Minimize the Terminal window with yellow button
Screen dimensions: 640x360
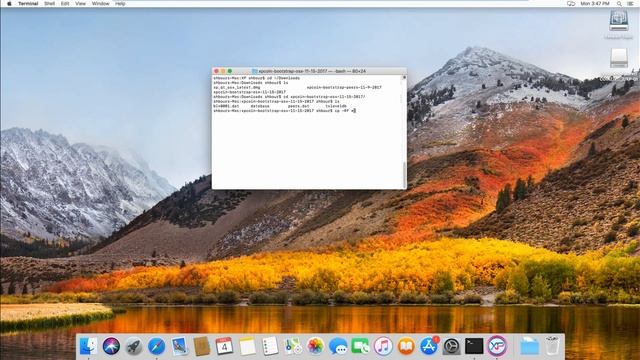coord(223,71)
